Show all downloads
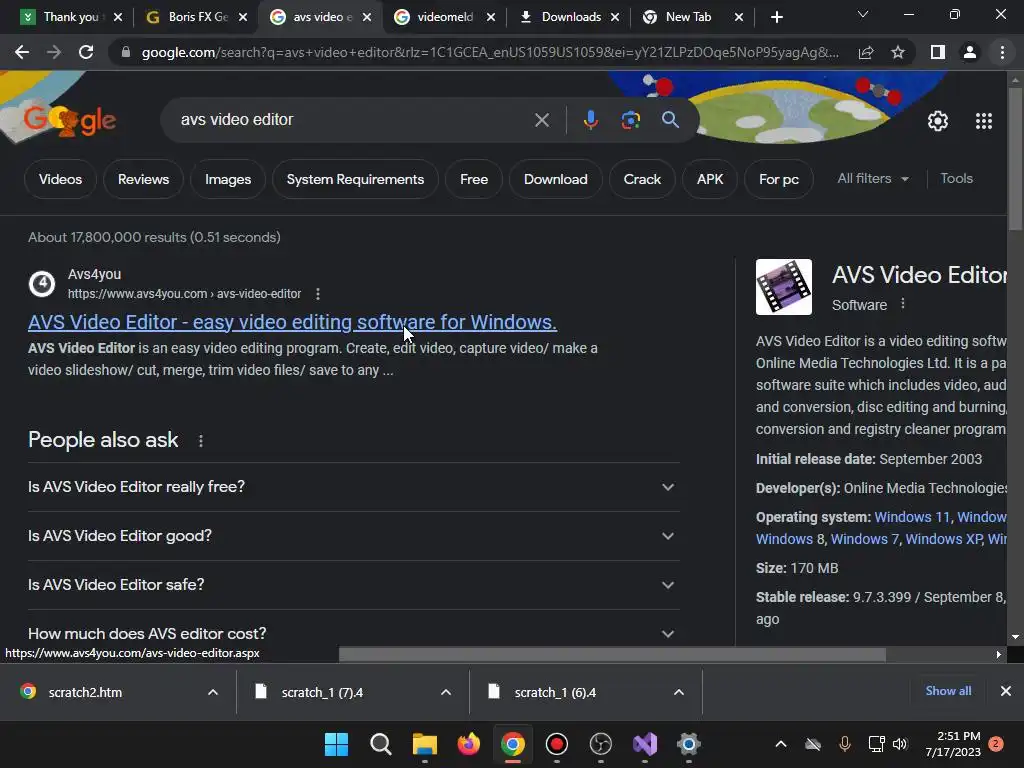The height and width of the screenshot is (768, 1024). click(x=948, y=691)
